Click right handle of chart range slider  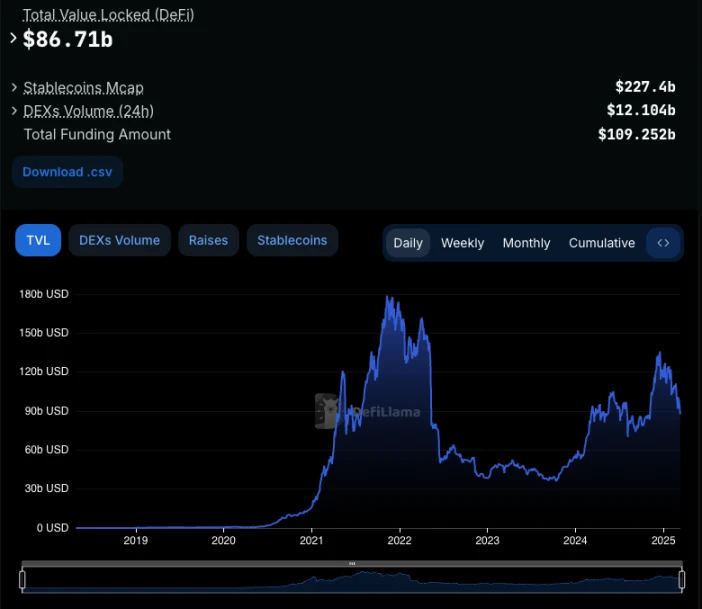pyautogui.click(x=681, y=579)
